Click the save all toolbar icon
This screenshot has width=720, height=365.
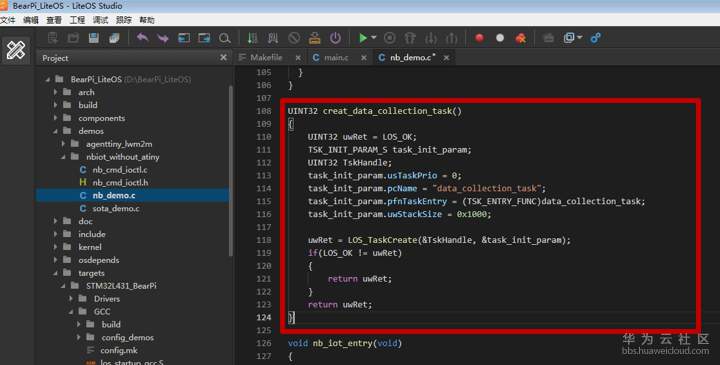[x=114, y=38]
